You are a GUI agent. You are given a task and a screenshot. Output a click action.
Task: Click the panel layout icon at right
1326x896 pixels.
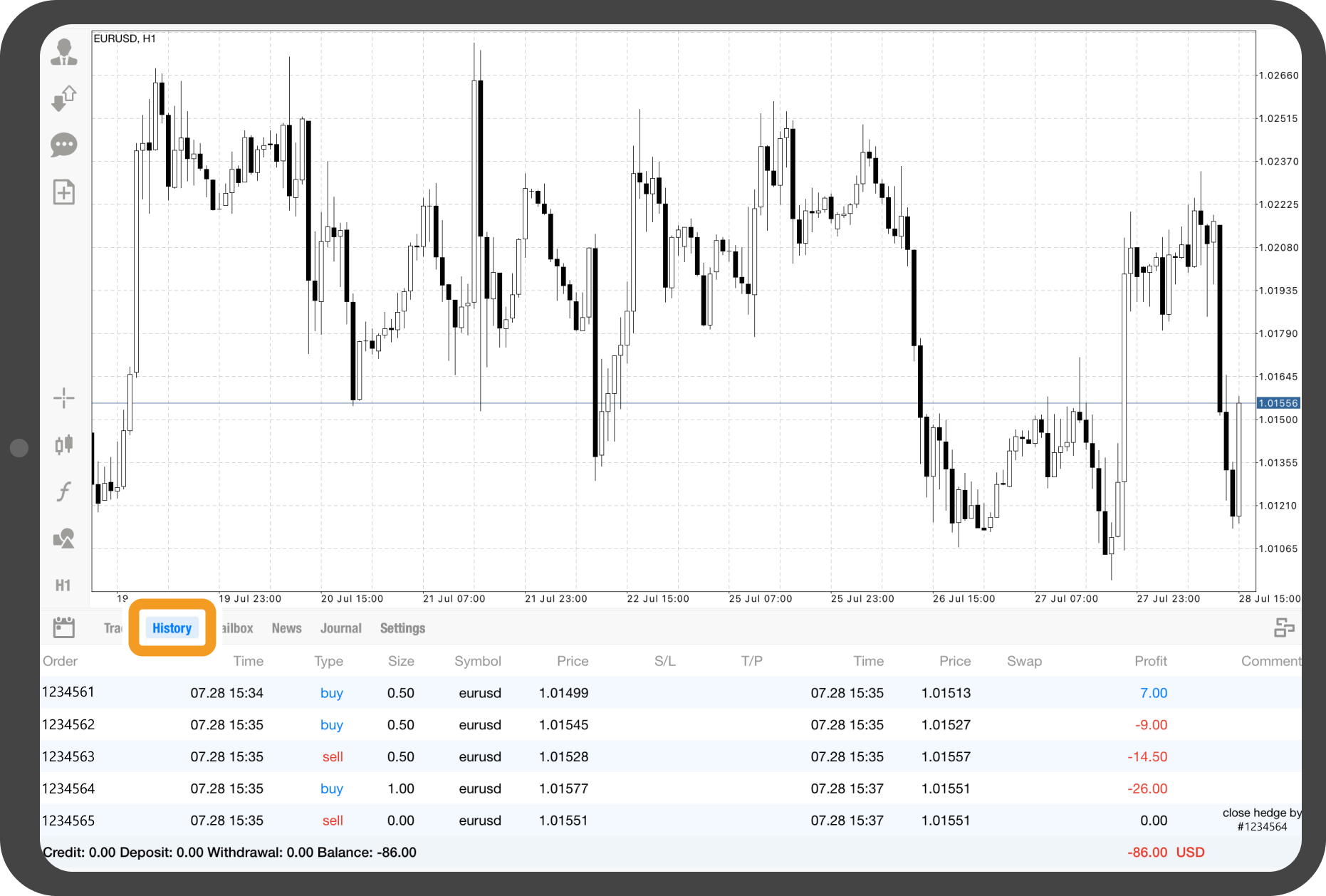pyautogui.click(x=1283, y=627)
